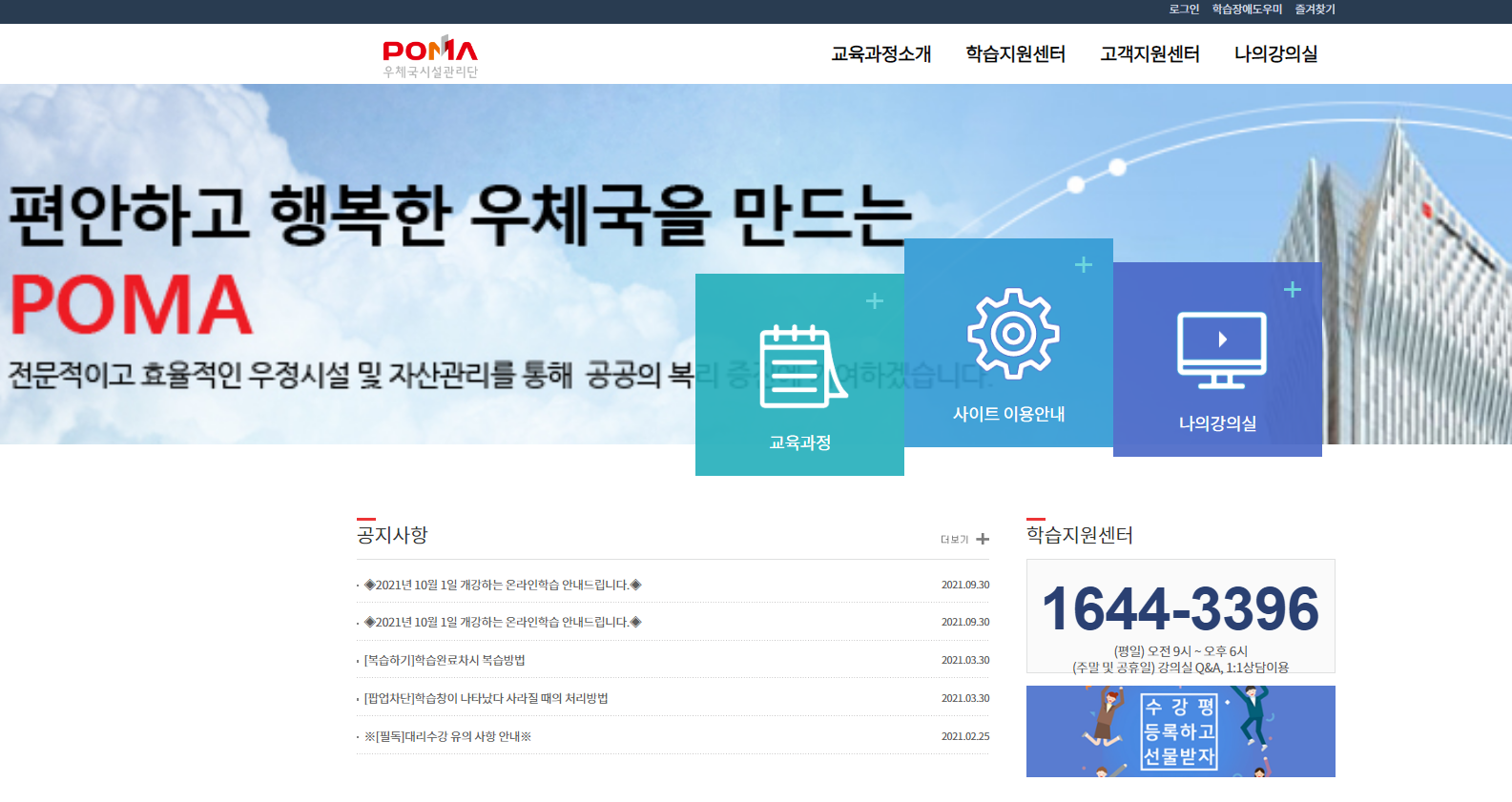This screenshot has width=1512, height=802.
Task: Open [복습하기]학습완료차시 복습방법 notice
Action: coord(445,660)
